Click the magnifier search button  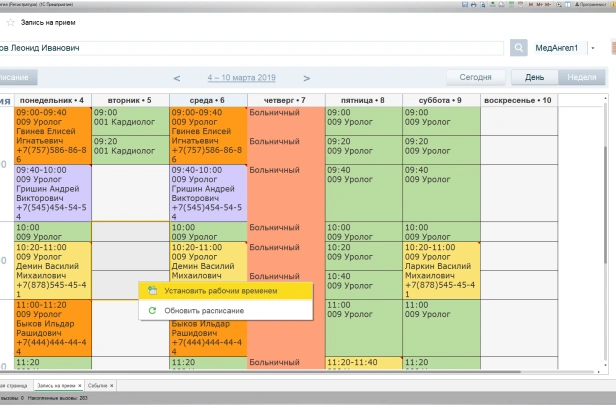click(518, 48)
